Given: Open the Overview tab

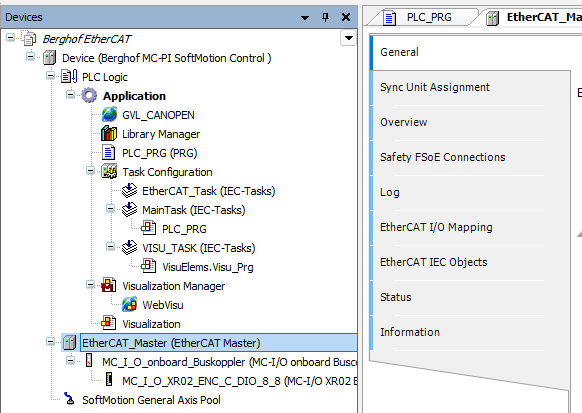Looking at the screenshot, I should pyautogui.click(x=471, y=122).
